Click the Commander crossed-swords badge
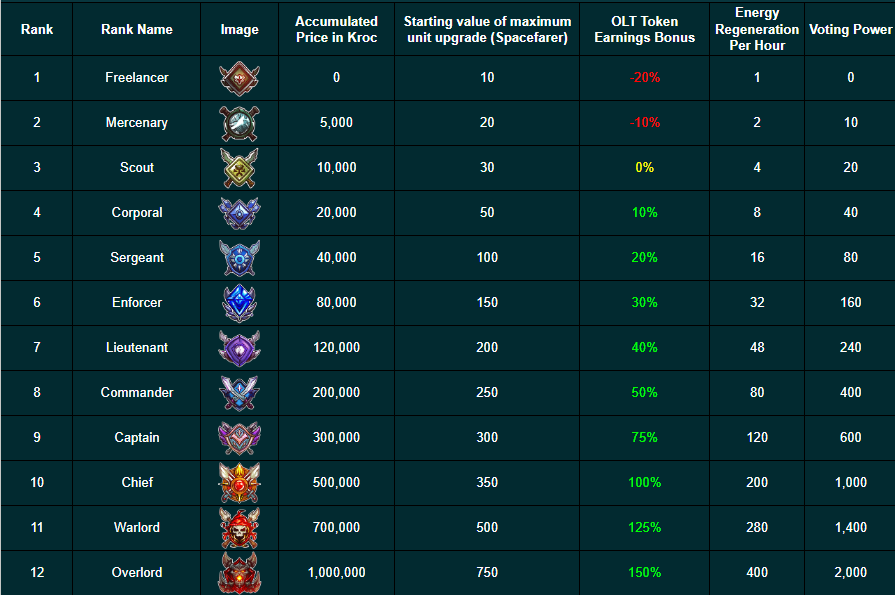 (239, 393)
